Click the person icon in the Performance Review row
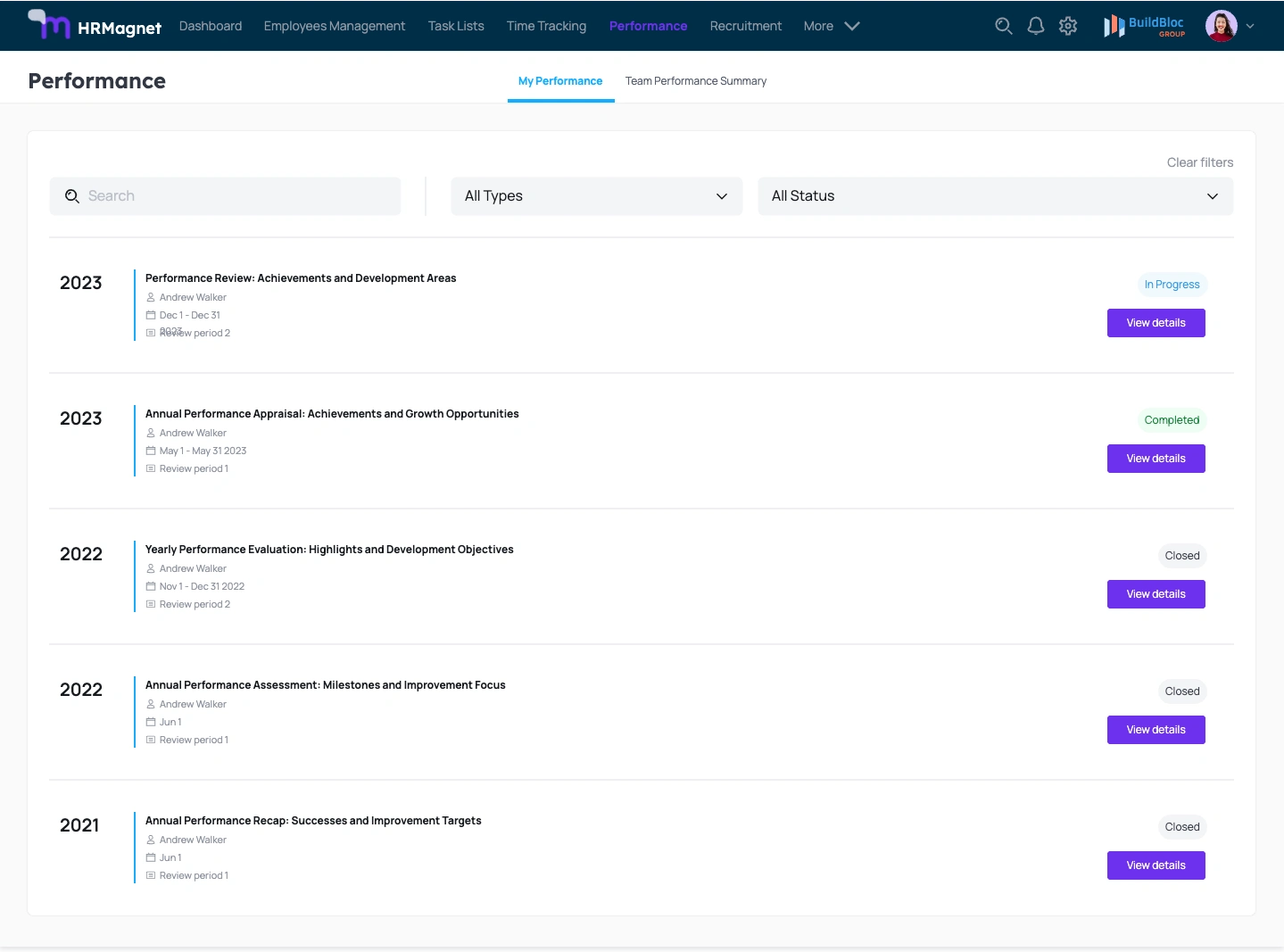Viewport: 1284px width, 952px height. click(x=151, y=297)
